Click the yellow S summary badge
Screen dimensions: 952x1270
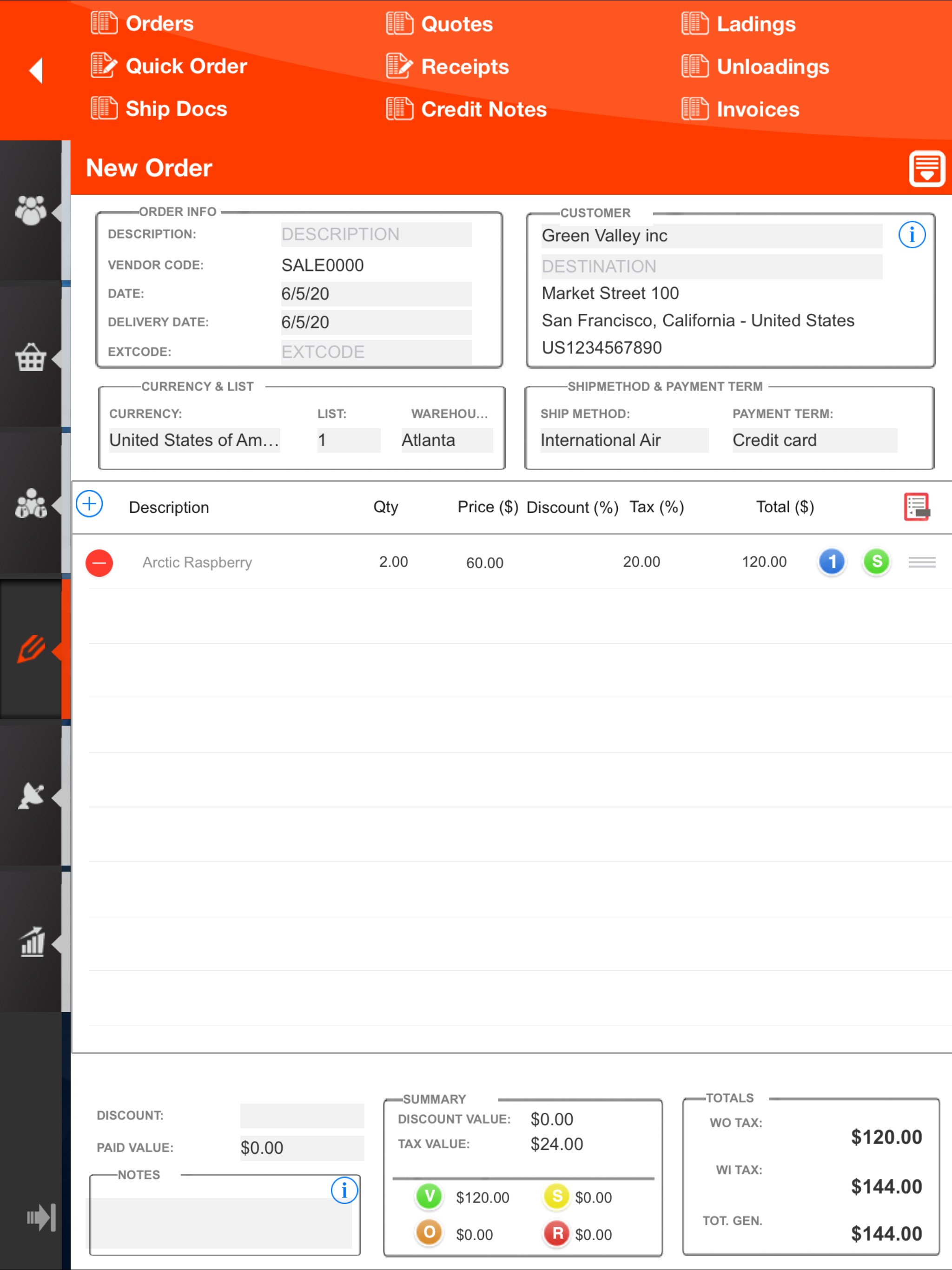tap(556, 1197)
